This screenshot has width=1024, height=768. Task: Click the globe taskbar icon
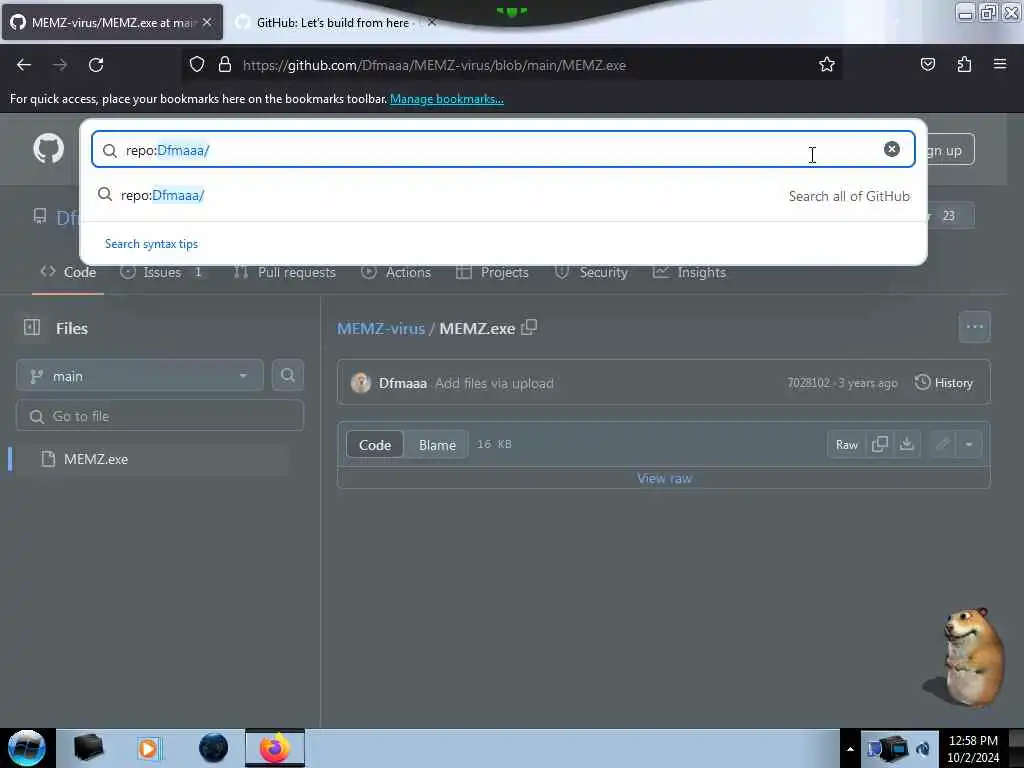click(214, 748)
